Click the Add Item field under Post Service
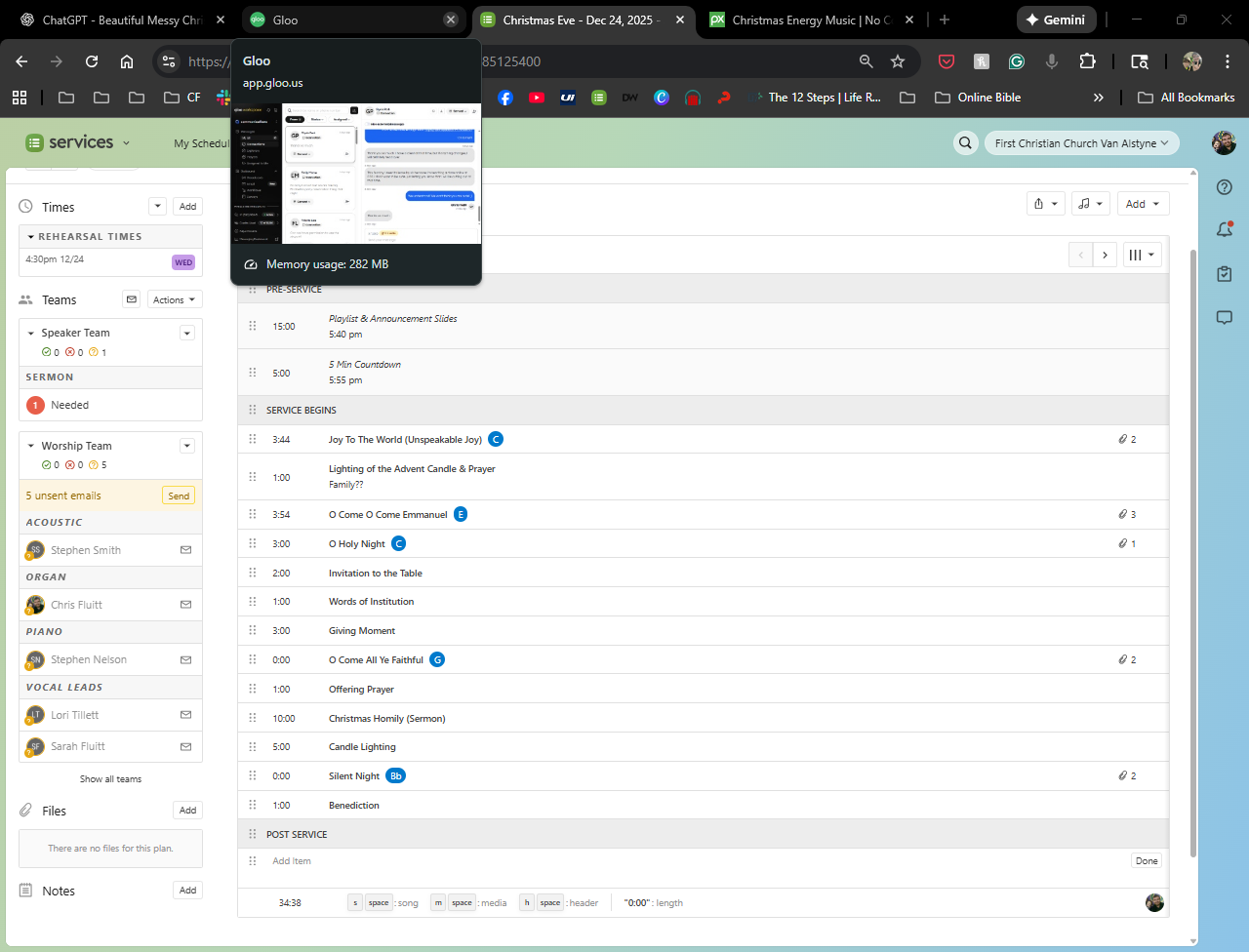 292,861
